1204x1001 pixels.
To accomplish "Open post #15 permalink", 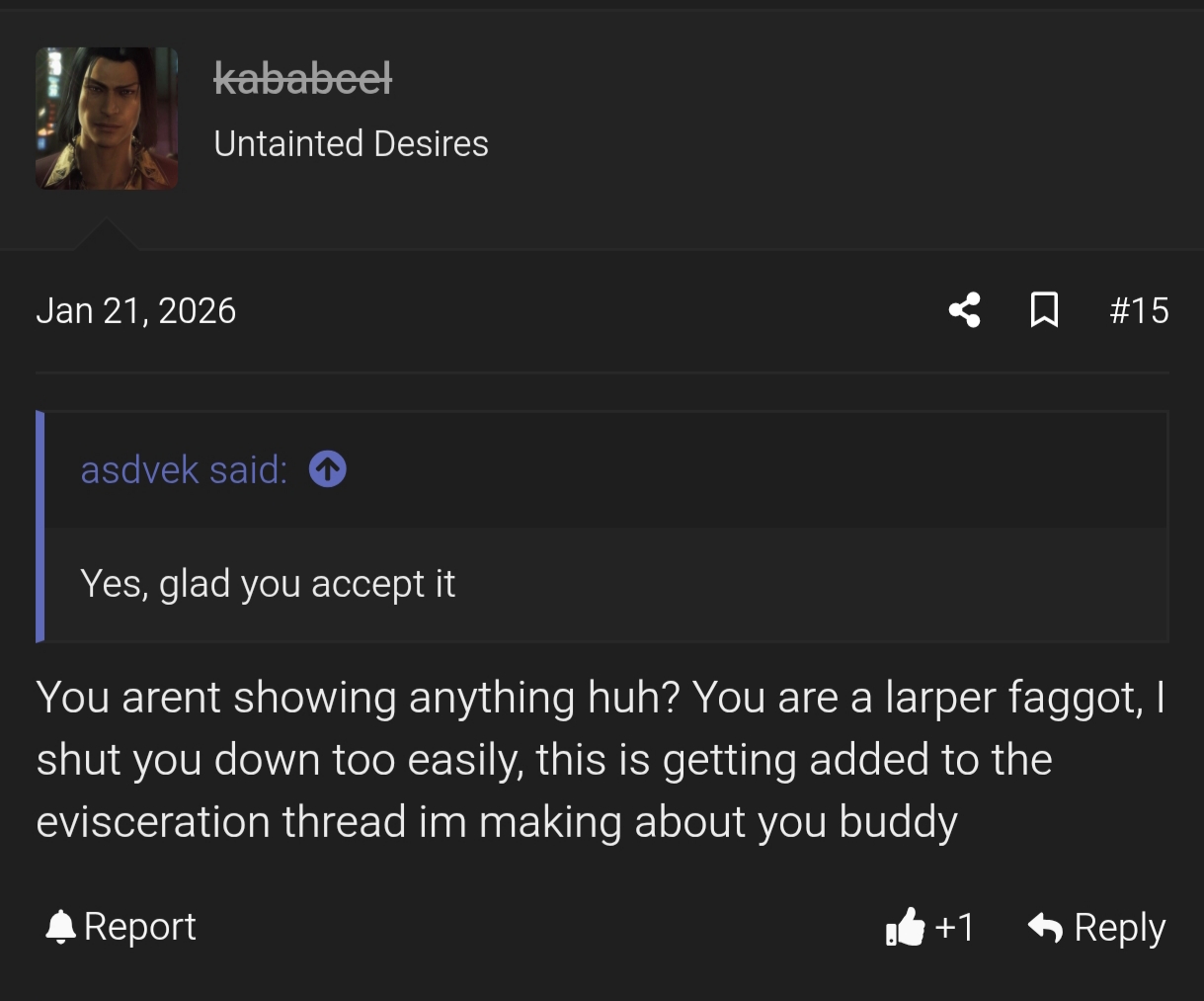I will 1139,309.
